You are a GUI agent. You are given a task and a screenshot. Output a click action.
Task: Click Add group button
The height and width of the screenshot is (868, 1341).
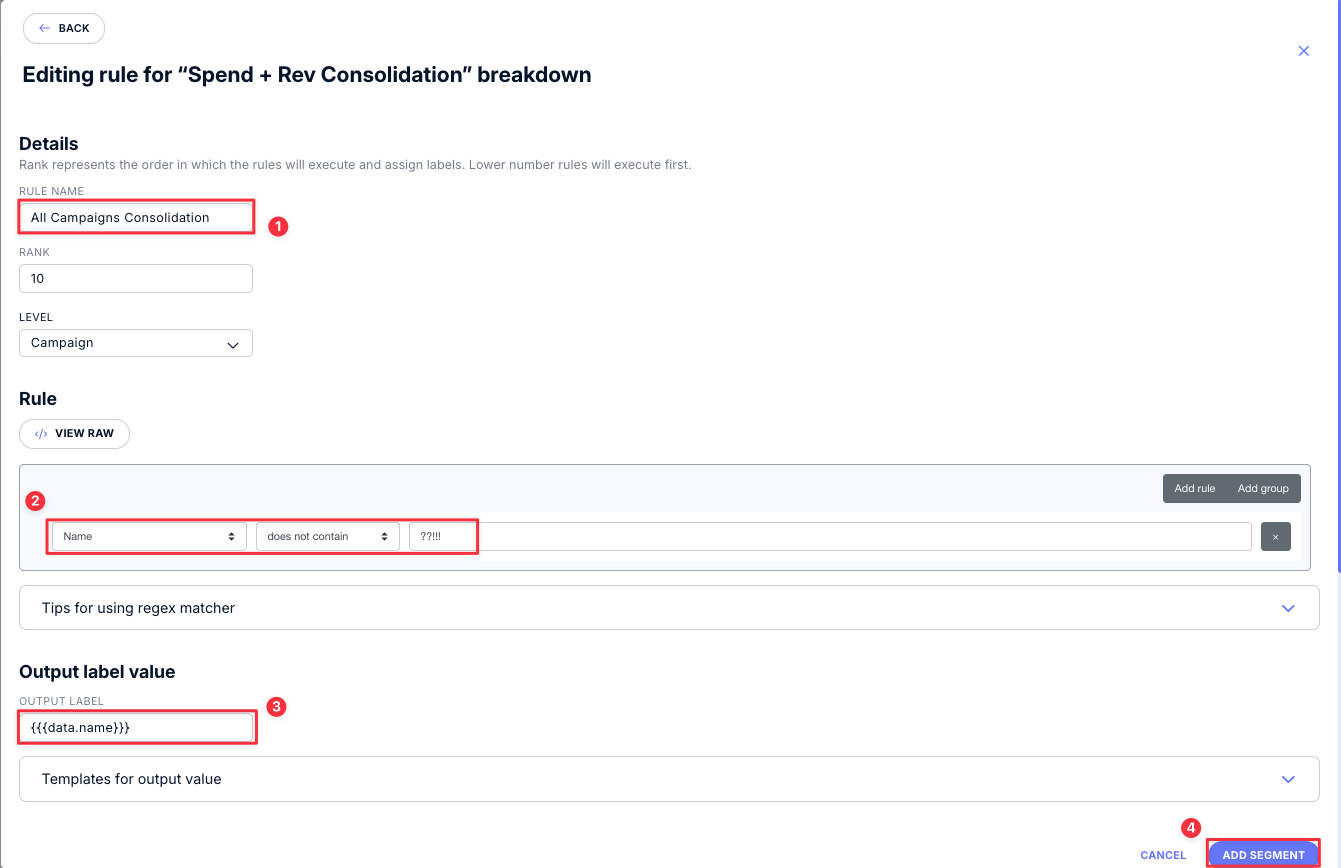tap(1263, 488)
